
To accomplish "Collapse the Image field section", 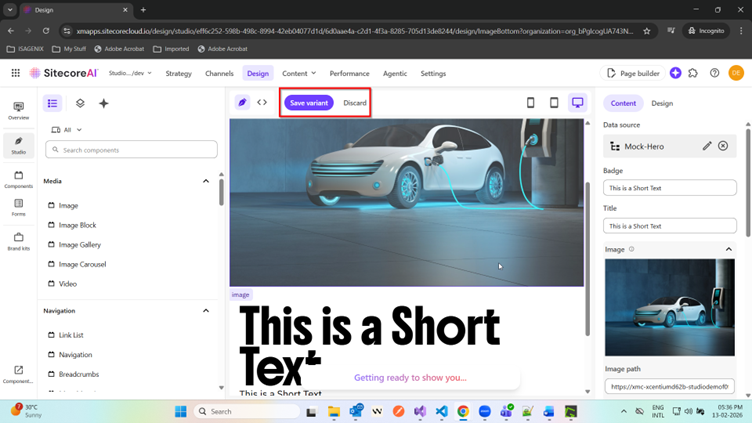I will pyautogui.click(x=728, y=249).
